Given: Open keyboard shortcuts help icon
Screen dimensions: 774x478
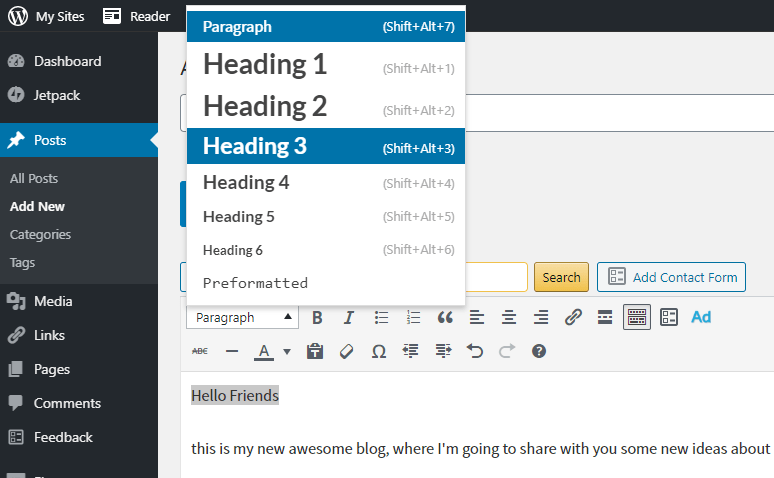Looking at the screenshot, I should point(539,351).
